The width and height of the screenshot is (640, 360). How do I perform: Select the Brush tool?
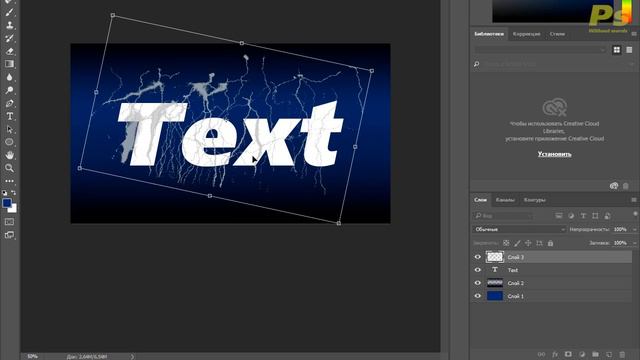coord(9,12)
